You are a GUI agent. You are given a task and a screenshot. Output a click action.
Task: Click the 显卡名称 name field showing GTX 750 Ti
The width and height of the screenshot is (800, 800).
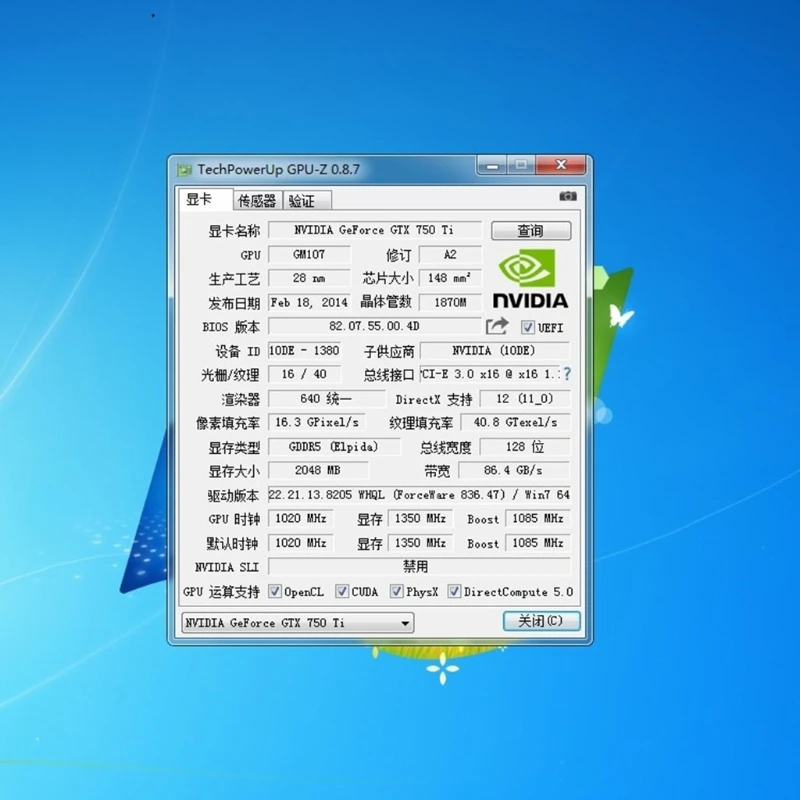point(375,230)
